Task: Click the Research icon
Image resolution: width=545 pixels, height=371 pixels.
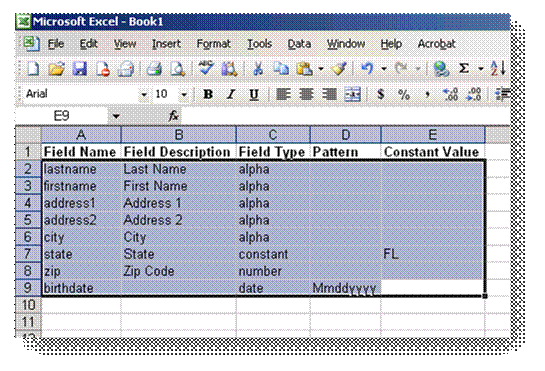Action: click(229, 68)
